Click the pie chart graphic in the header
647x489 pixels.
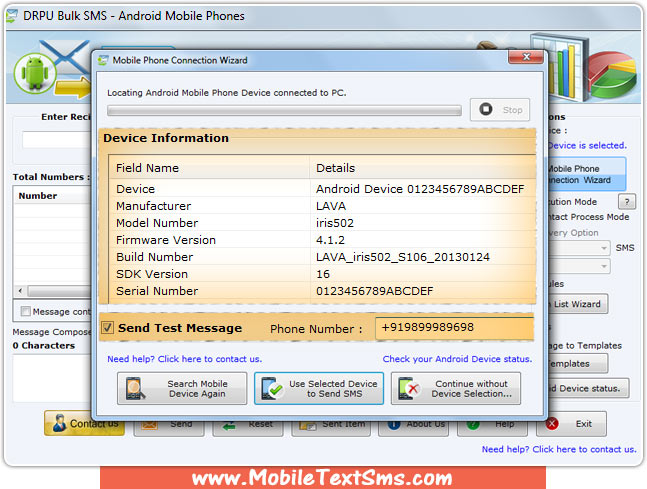tap(612, 75)
